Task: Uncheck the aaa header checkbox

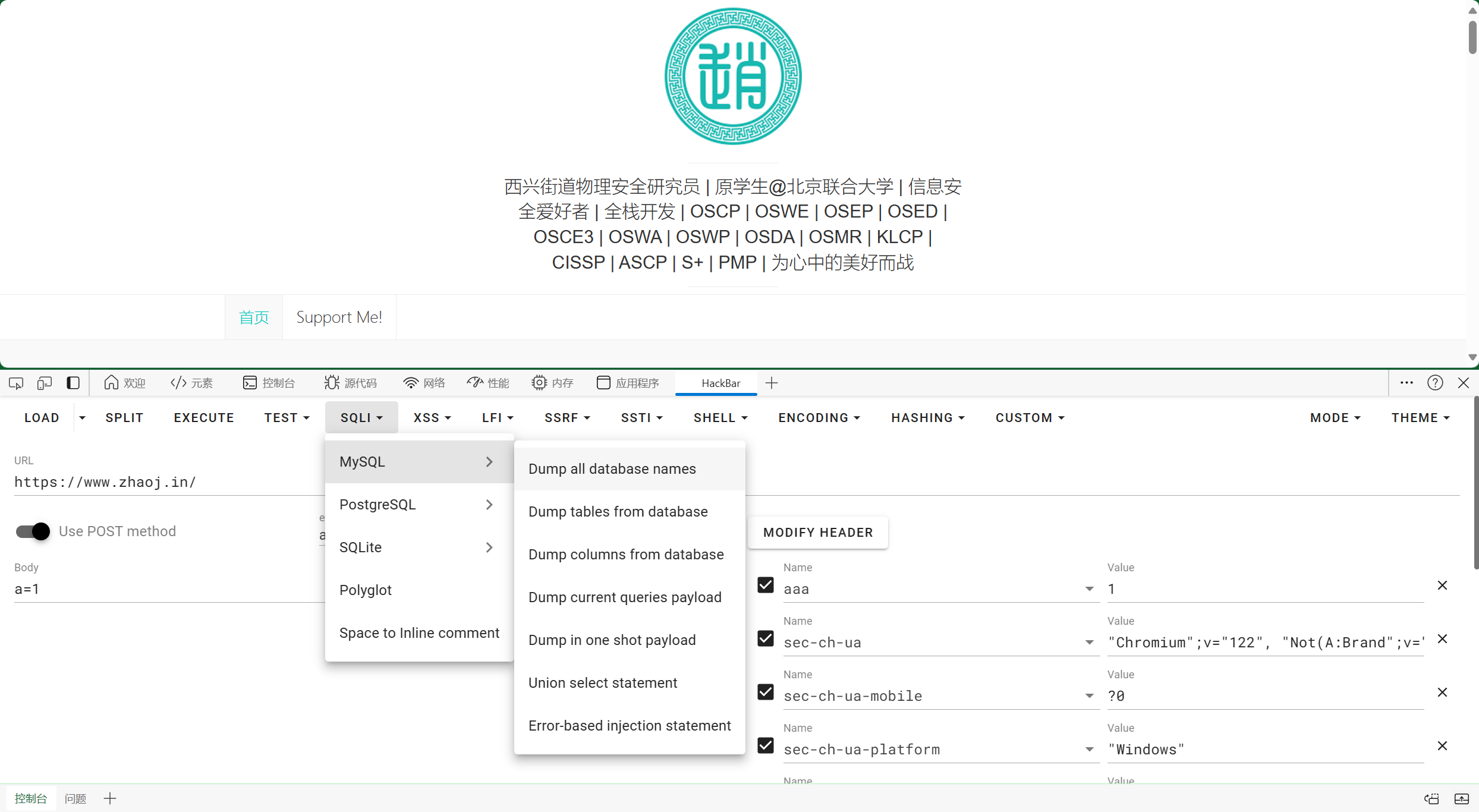Action: (766, 586)
